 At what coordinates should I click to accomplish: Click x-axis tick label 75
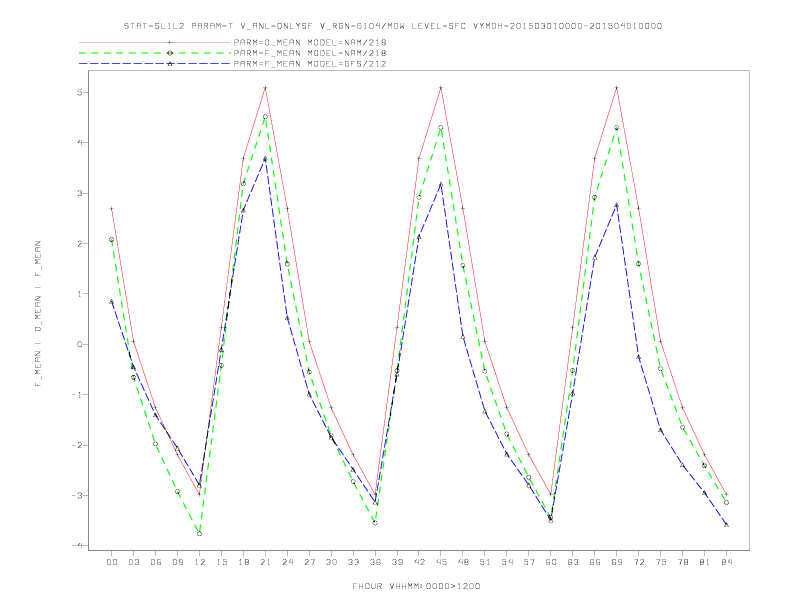click(661, 562)
